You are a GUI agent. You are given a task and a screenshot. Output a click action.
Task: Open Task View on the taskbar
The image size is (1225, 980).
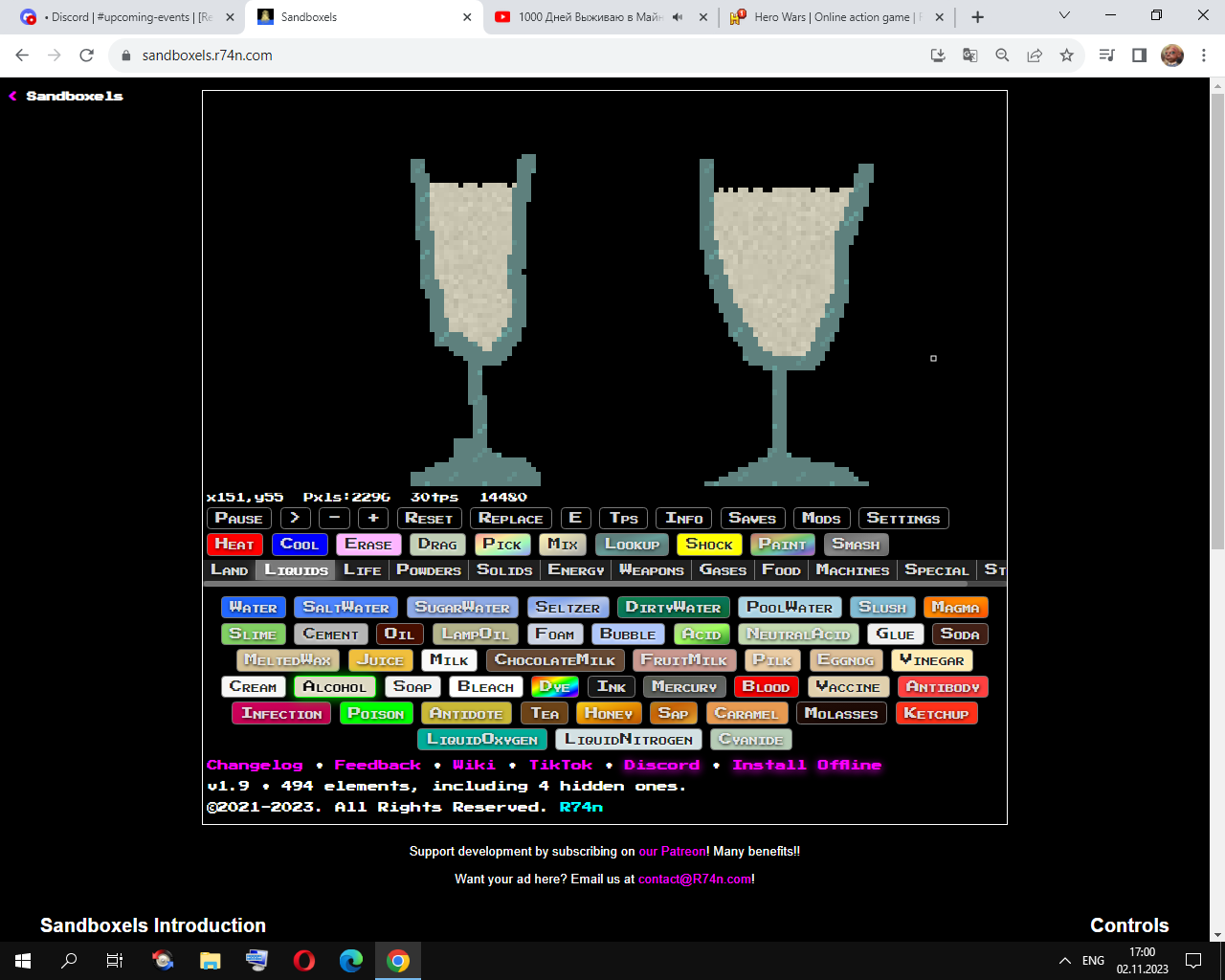(114, 961)
